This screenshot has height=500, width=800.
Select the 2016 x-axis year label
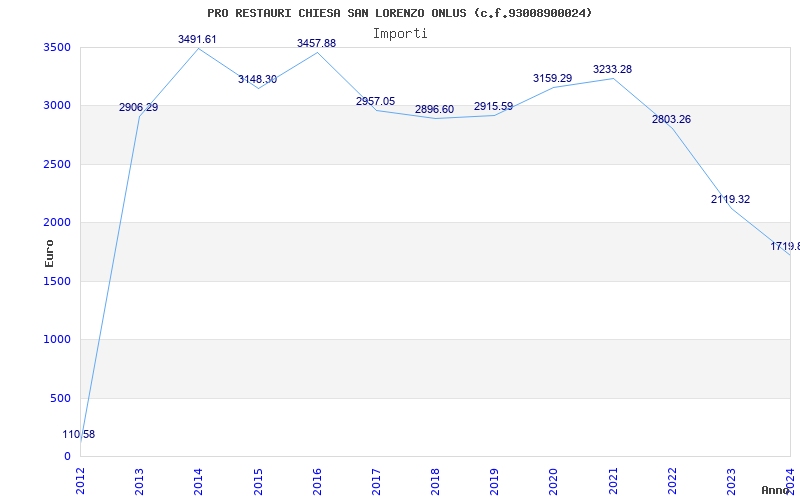click(x=317, y=481)
